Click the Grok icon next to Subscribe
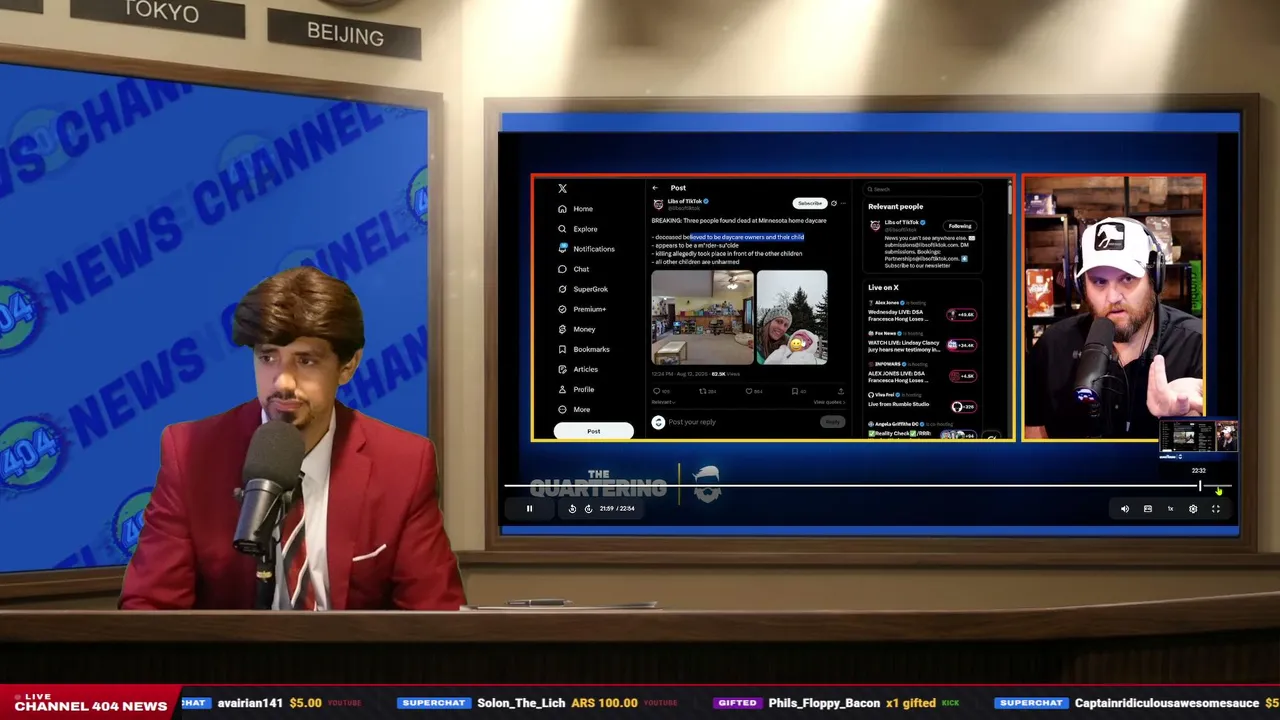 tap(834, 203)
